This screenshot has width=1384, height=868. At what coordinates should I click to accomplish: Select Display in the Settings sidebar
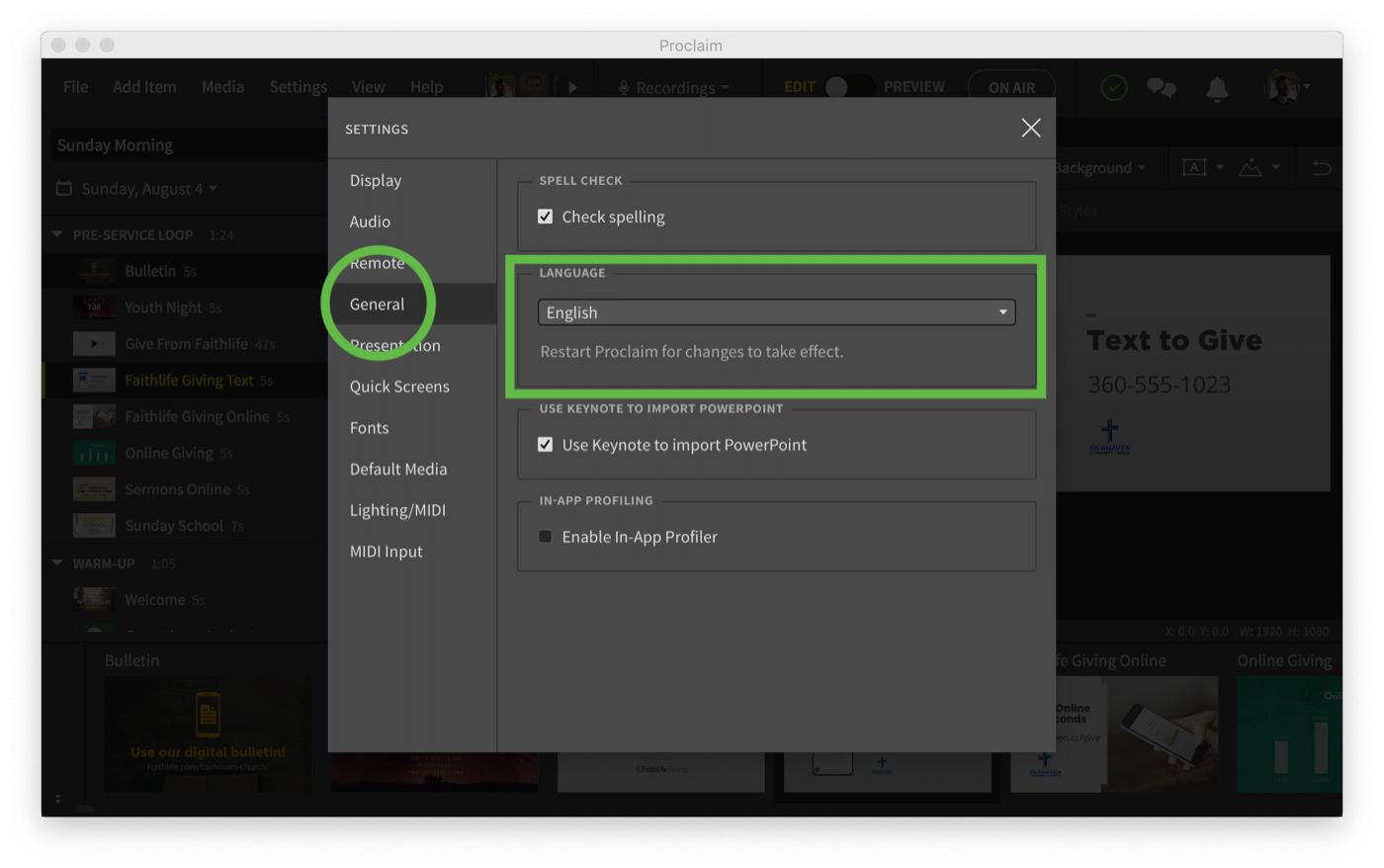click(x=376, y=181)
